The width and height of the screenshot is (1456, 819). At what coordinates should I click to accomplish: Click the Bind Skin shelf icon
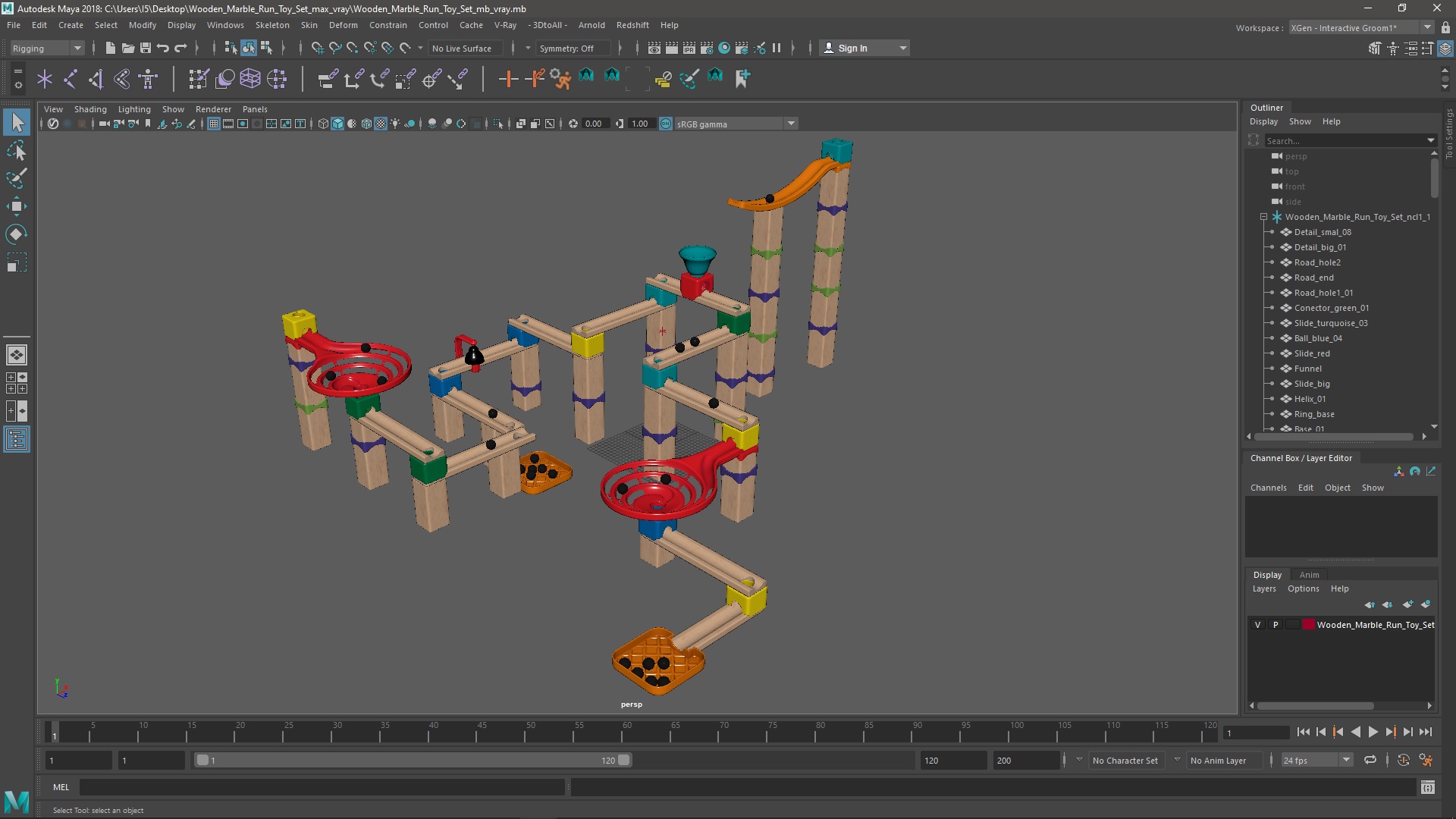click(x=122, y=79)
